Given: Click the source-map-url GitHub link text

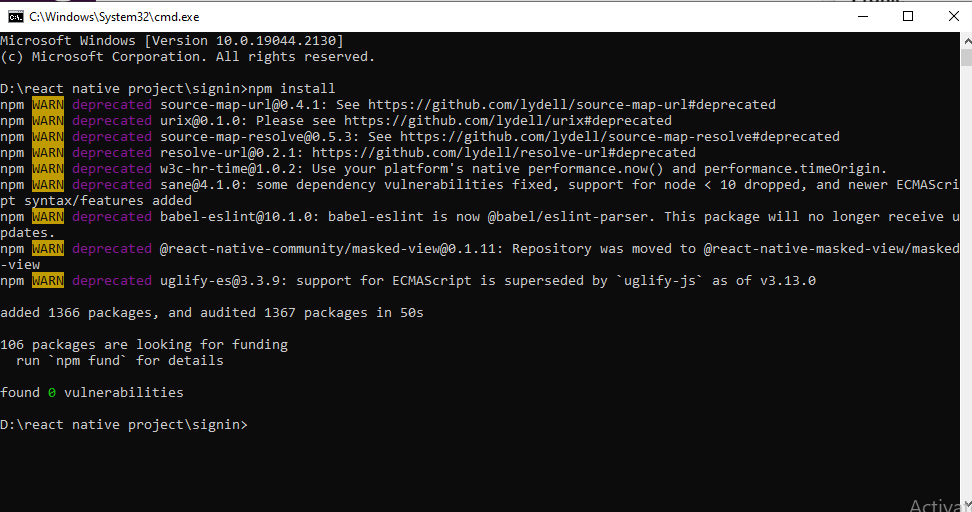Looking at the screenshot, I should (572, 104).
